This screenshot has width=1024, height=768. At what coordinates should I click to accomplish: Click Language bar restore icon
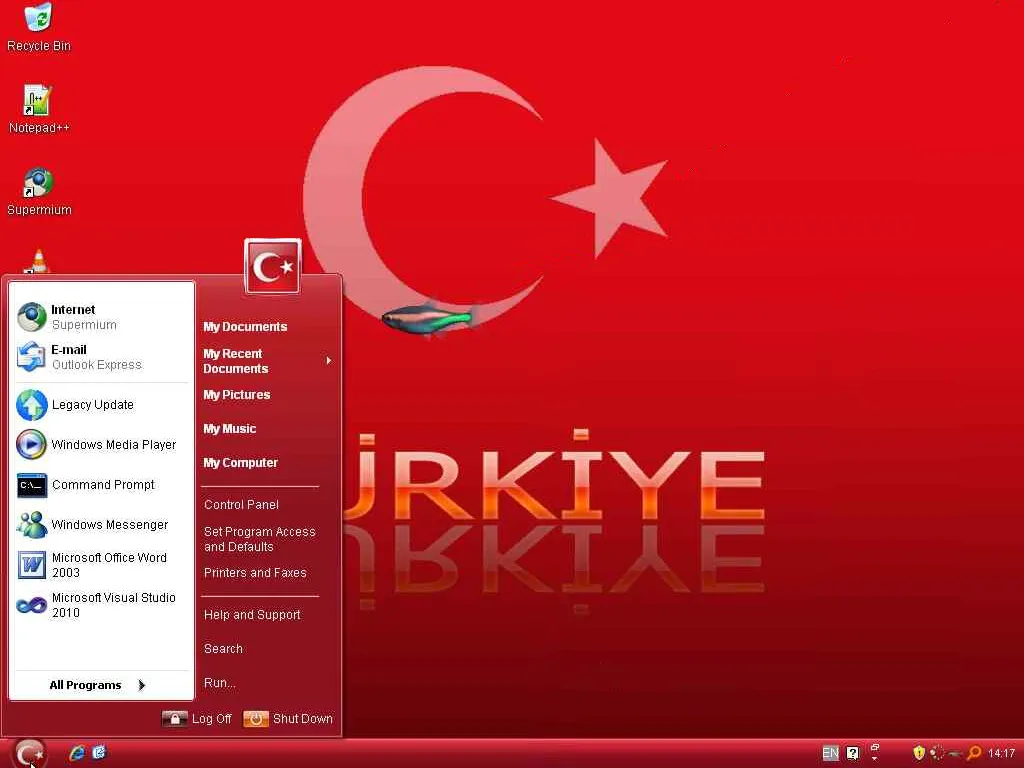coord(875,747)
